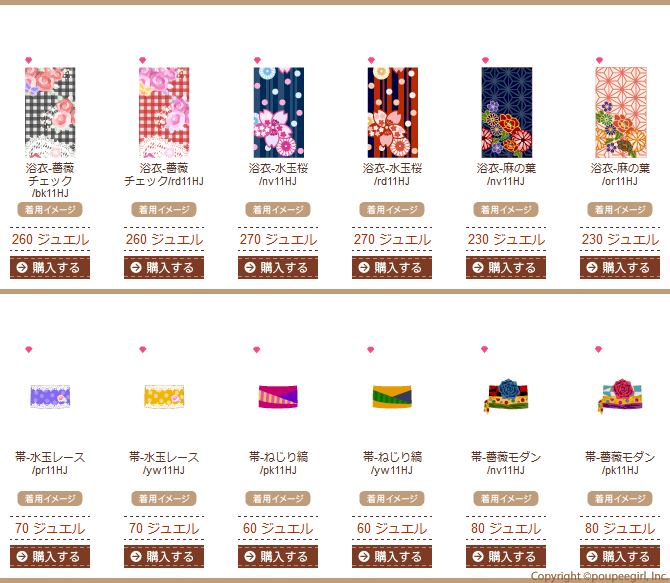The height and width of the screenshot is (583, 670).
Task: Click the pink heart above 浴衣-水玉桜/rd11HJ
Action: (x=371, y=60)
